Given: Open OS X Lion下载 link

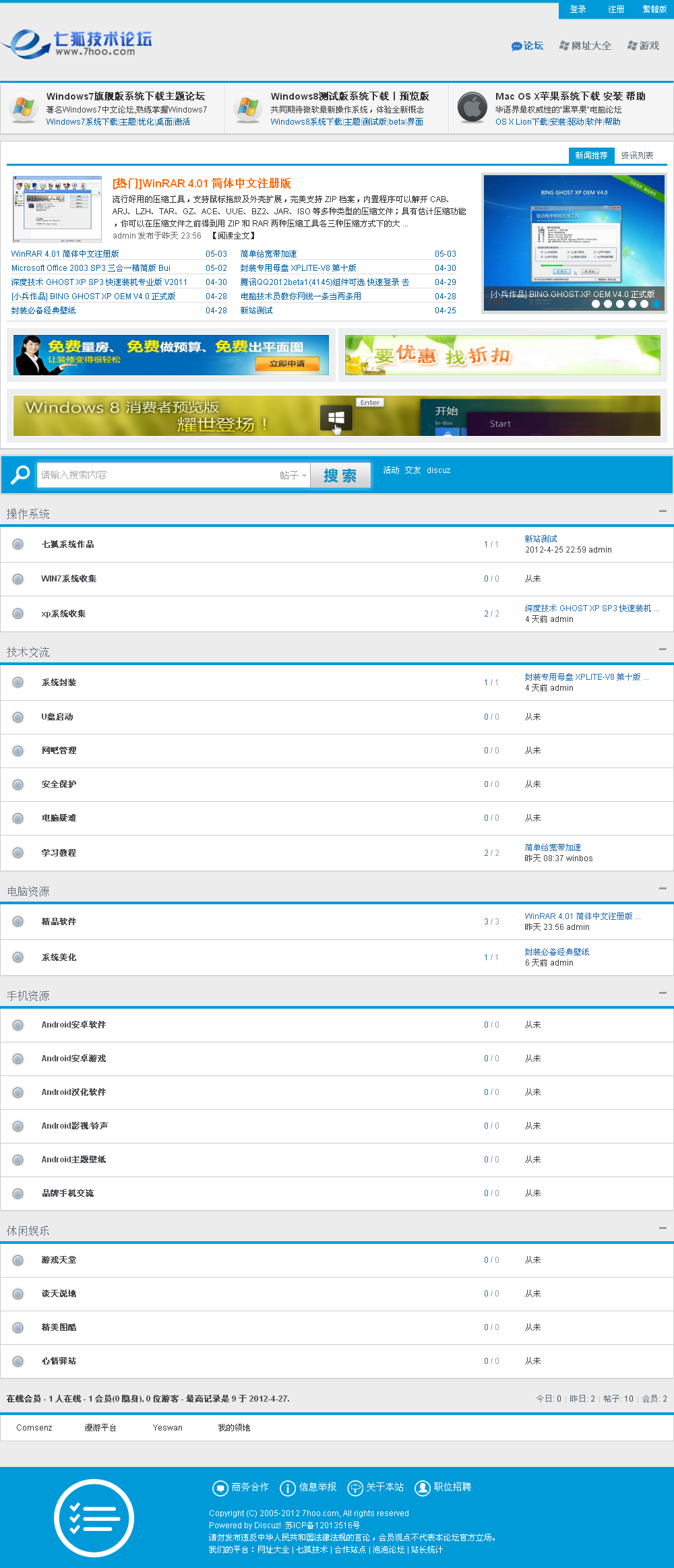Looking at the screenshot, I should pyautogui.click(x=522, y=122).
